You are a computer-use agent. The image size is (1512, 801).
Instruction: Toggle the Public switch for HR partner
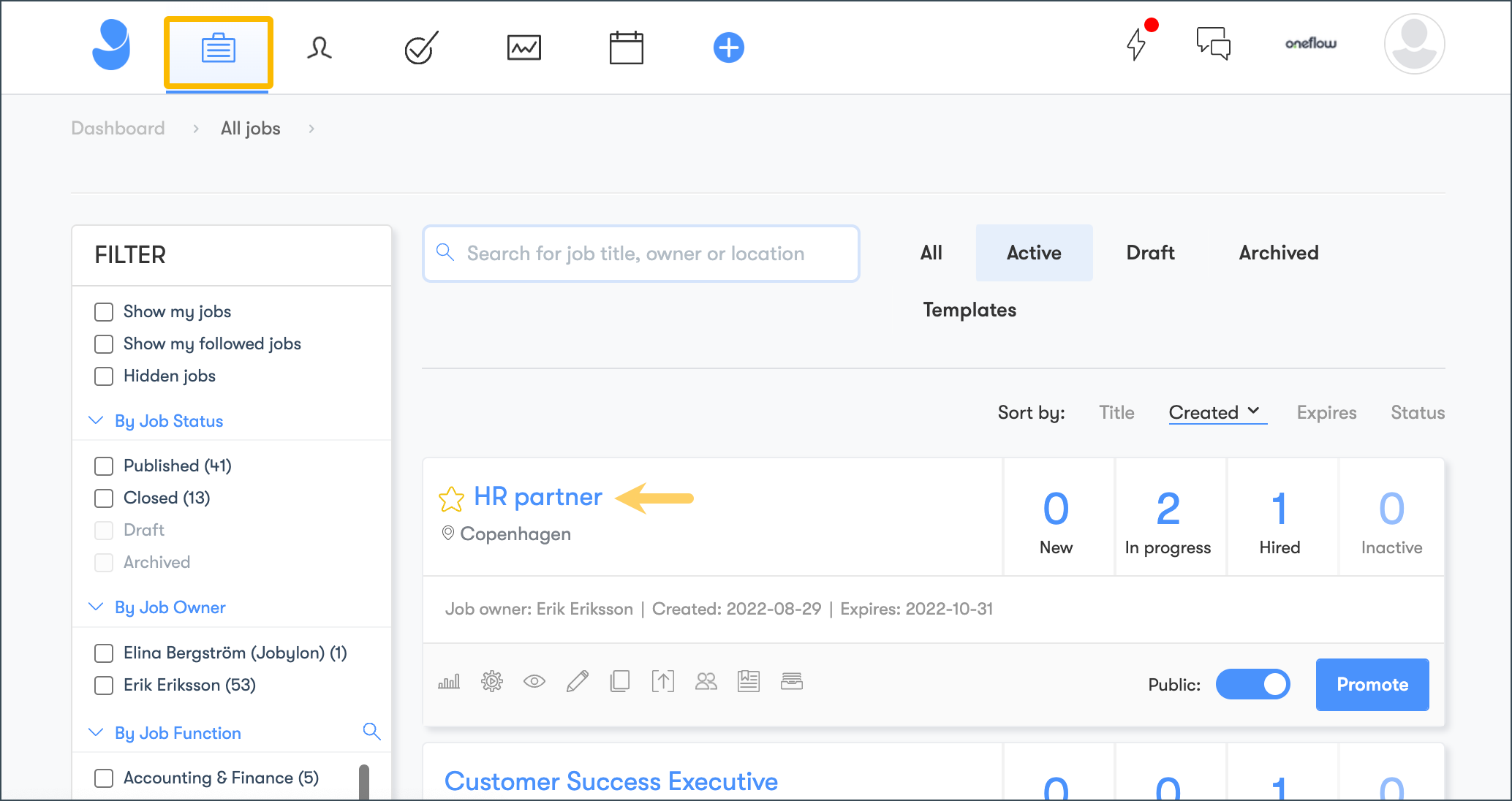1252,685
